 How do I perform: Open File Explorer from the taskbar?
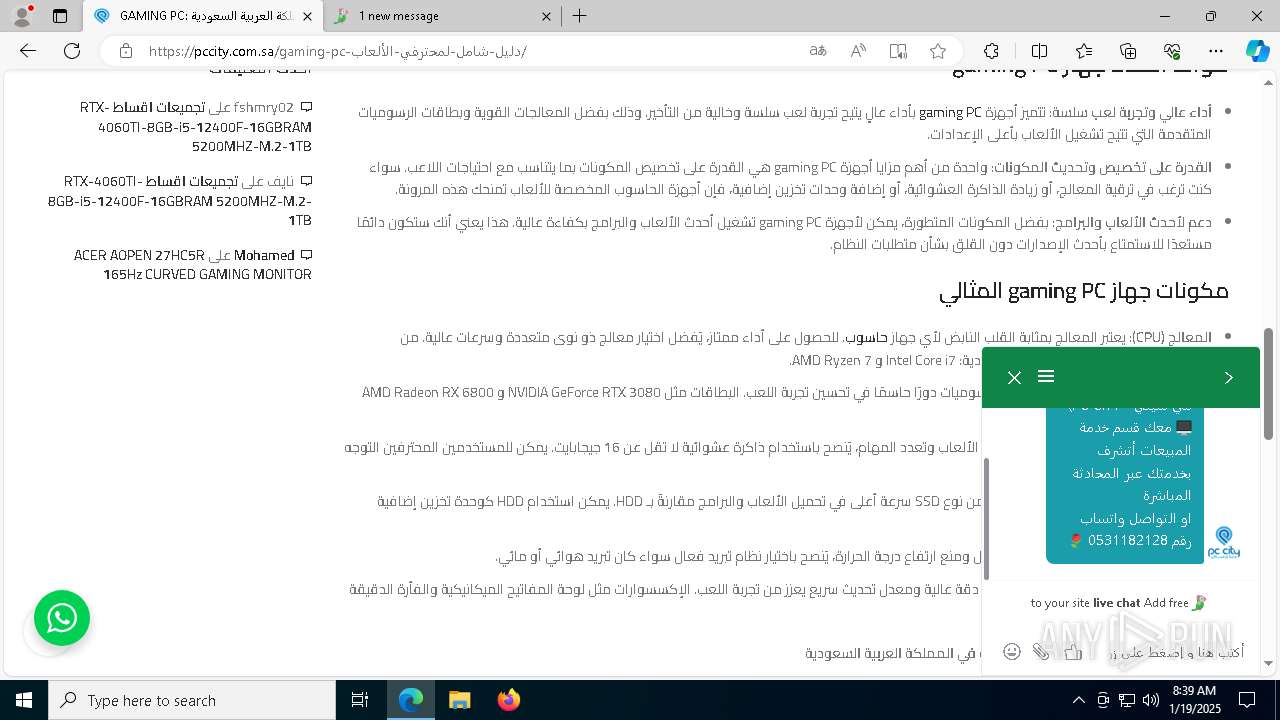pyautogui.click(x=459, y=700)
